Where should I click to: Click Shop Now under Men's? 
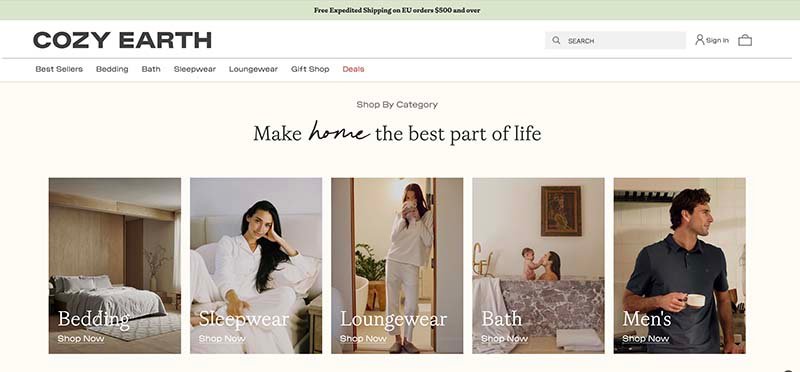pyautogui.click(x=645, y=338)
